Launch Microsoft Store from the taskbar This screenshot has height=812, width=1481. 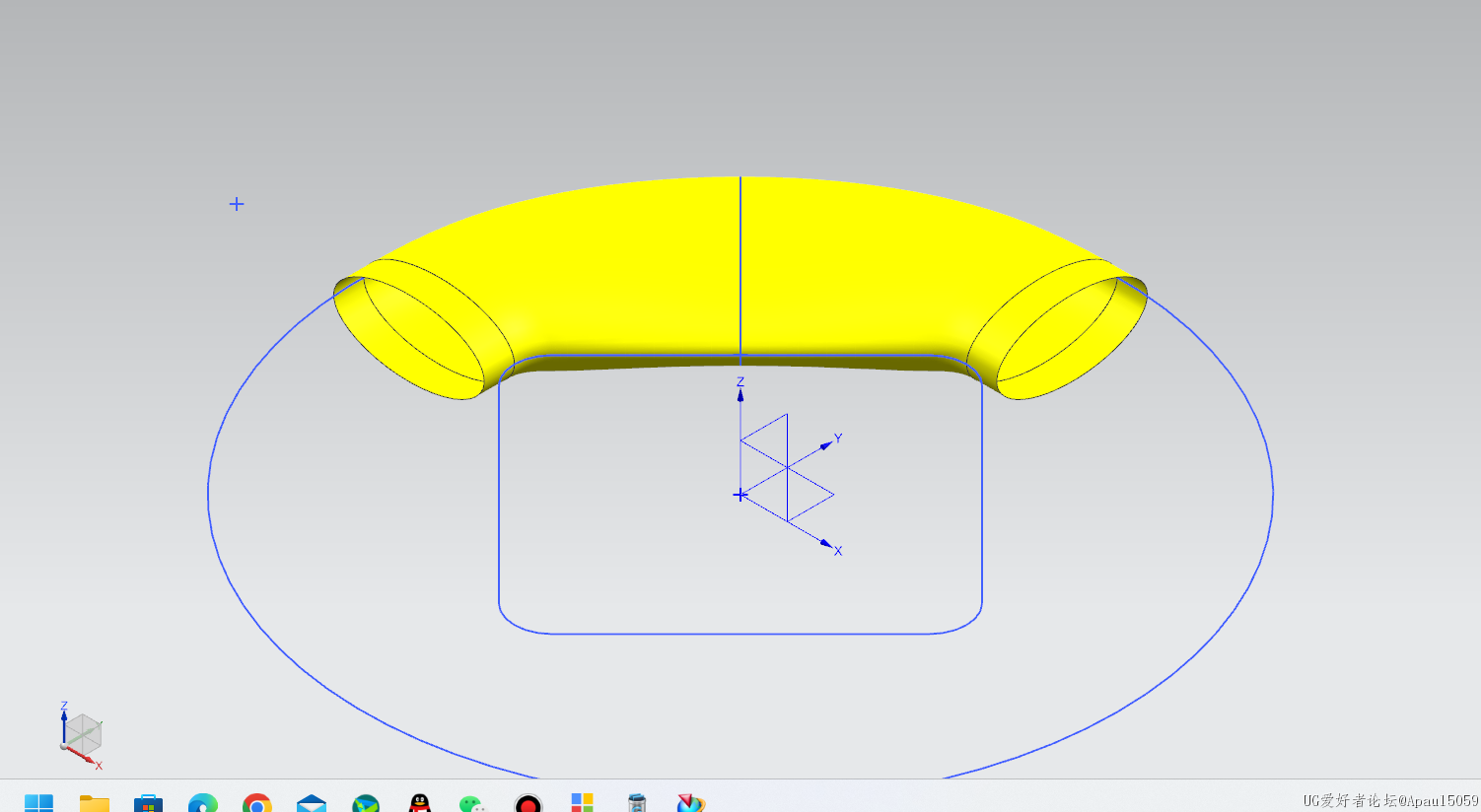[148, 803]
